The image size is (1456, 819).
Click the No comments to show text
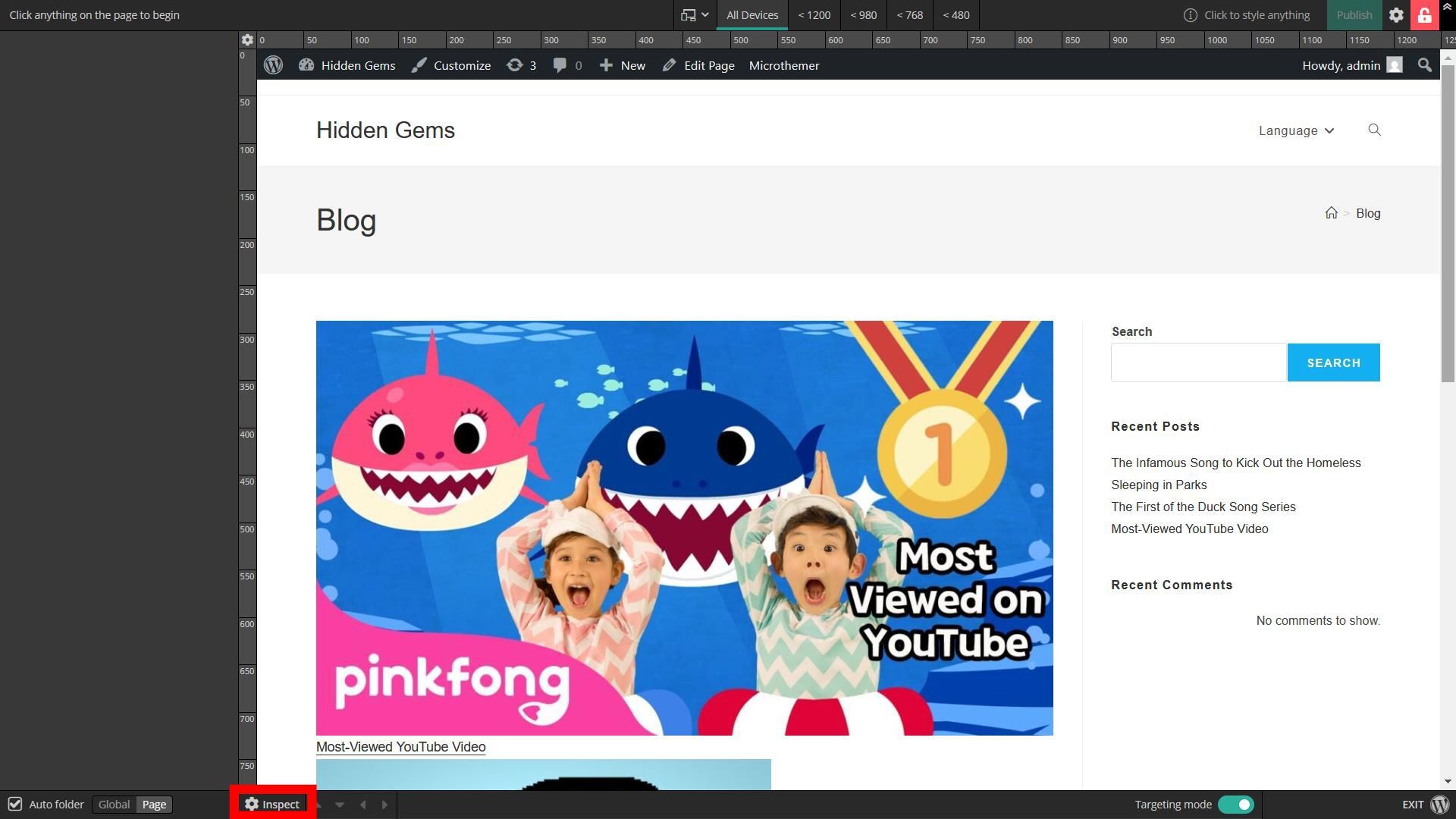1318,620
